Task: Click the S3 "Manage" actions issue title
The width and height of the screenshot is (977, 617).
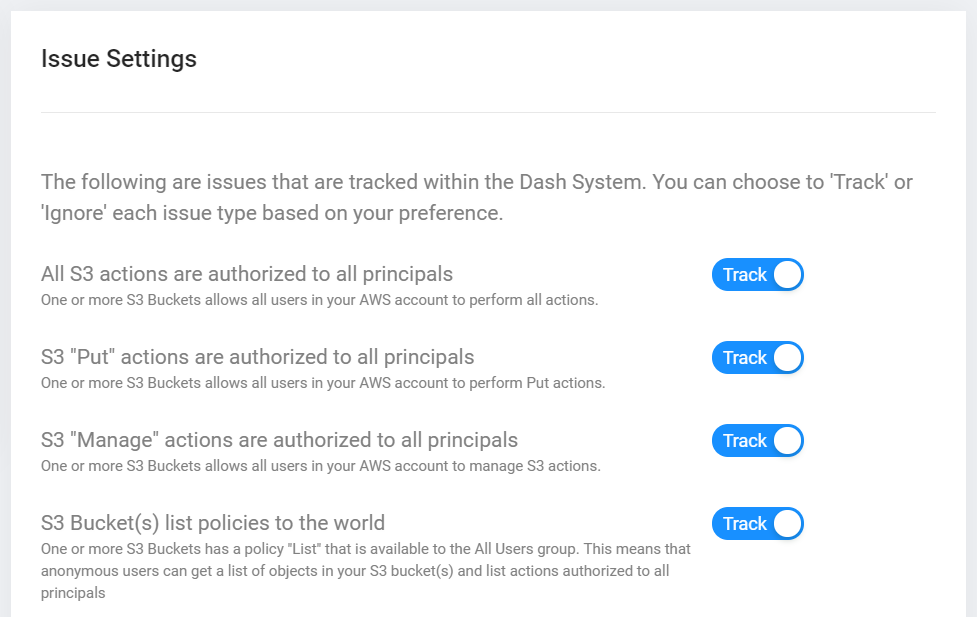Action: [x=279, y=439]
